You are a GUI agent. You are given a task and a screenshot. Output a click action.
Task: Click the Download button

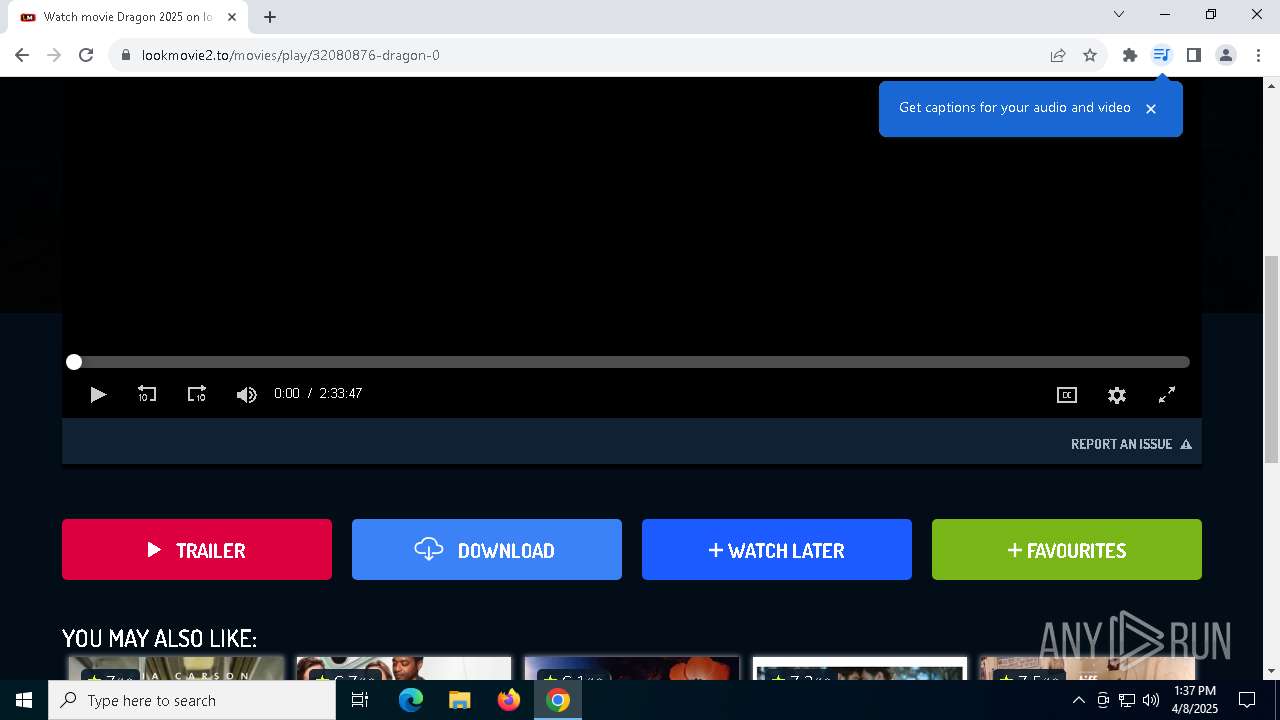(487, 549)
